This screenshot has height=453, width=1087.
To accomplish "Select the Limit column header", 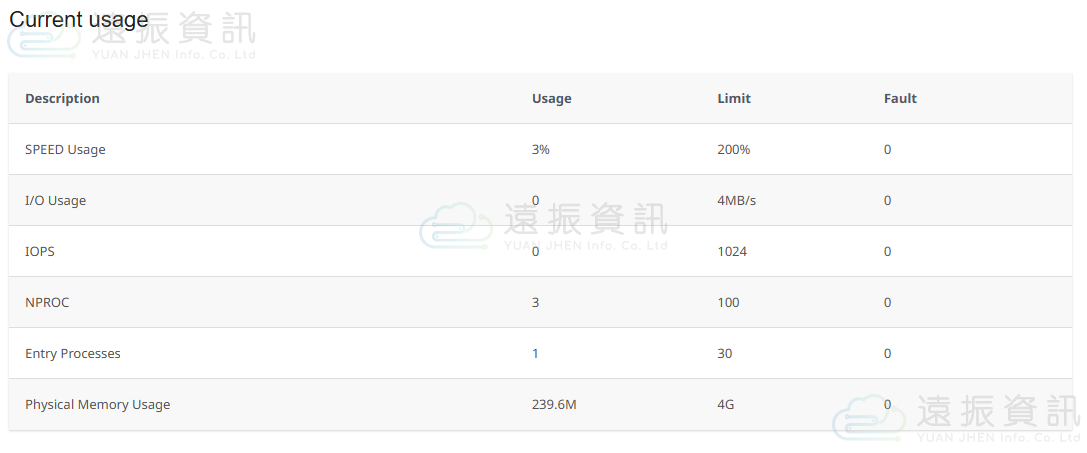I will [x=734, y=98].
